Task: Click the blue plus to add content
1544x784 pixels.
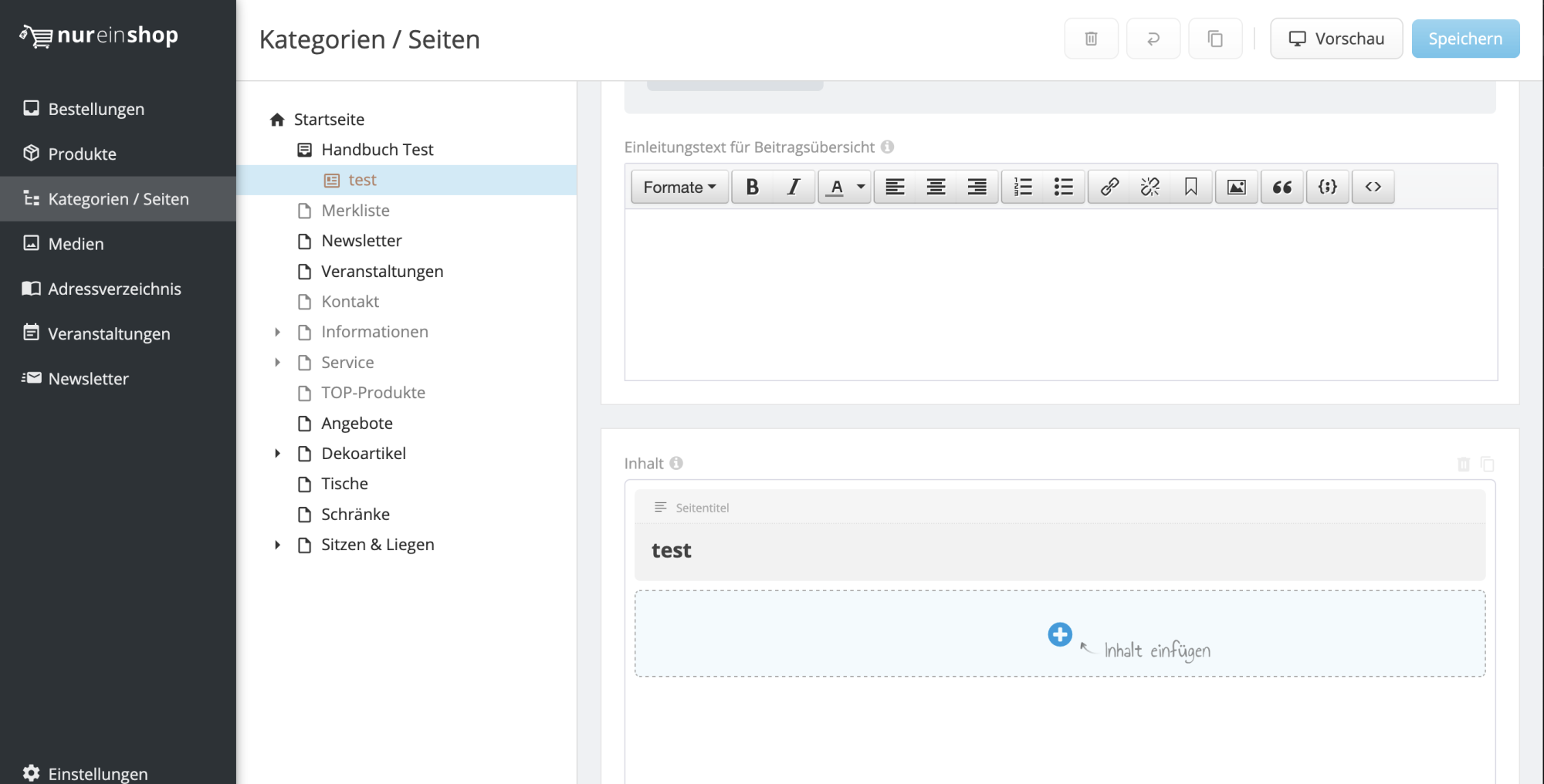Action: coord(1059,634)
